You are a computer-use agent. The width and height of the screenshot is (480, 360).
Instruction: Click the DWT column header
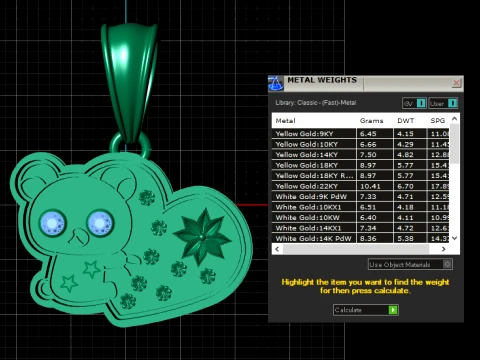pyautogui.click(x=406, y=121)
